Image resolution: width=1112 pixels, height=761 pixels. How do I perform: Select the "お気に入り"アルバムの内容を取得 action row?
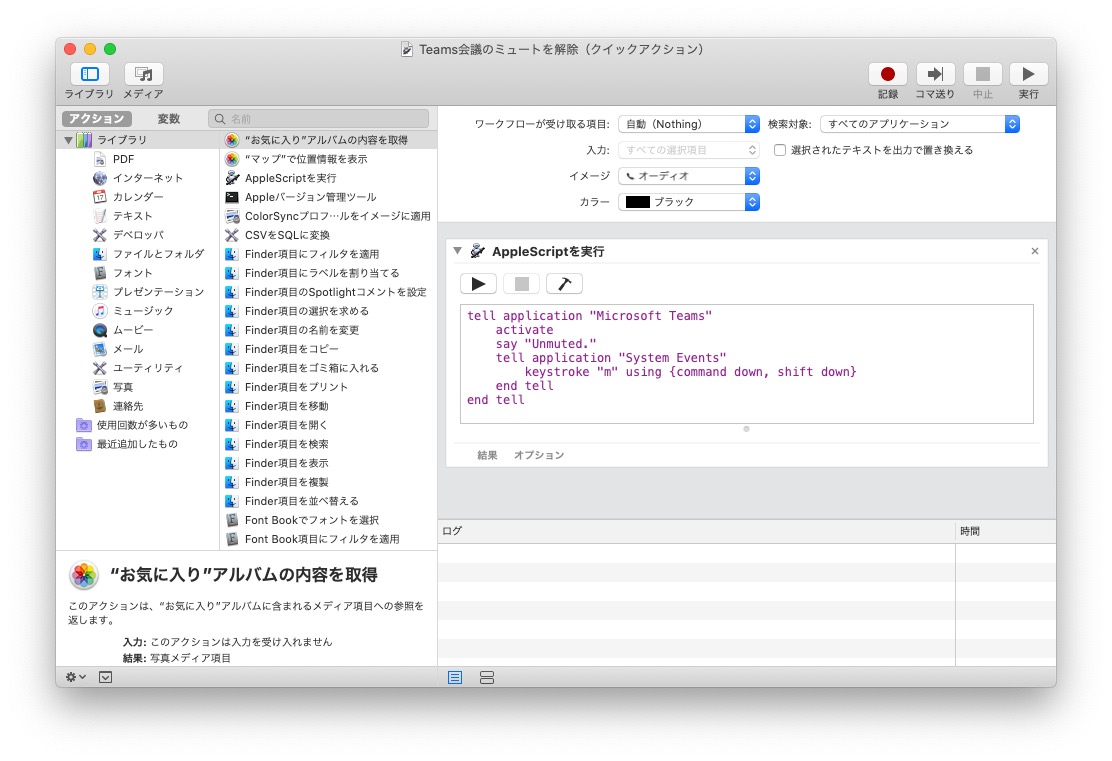[329, 140]
